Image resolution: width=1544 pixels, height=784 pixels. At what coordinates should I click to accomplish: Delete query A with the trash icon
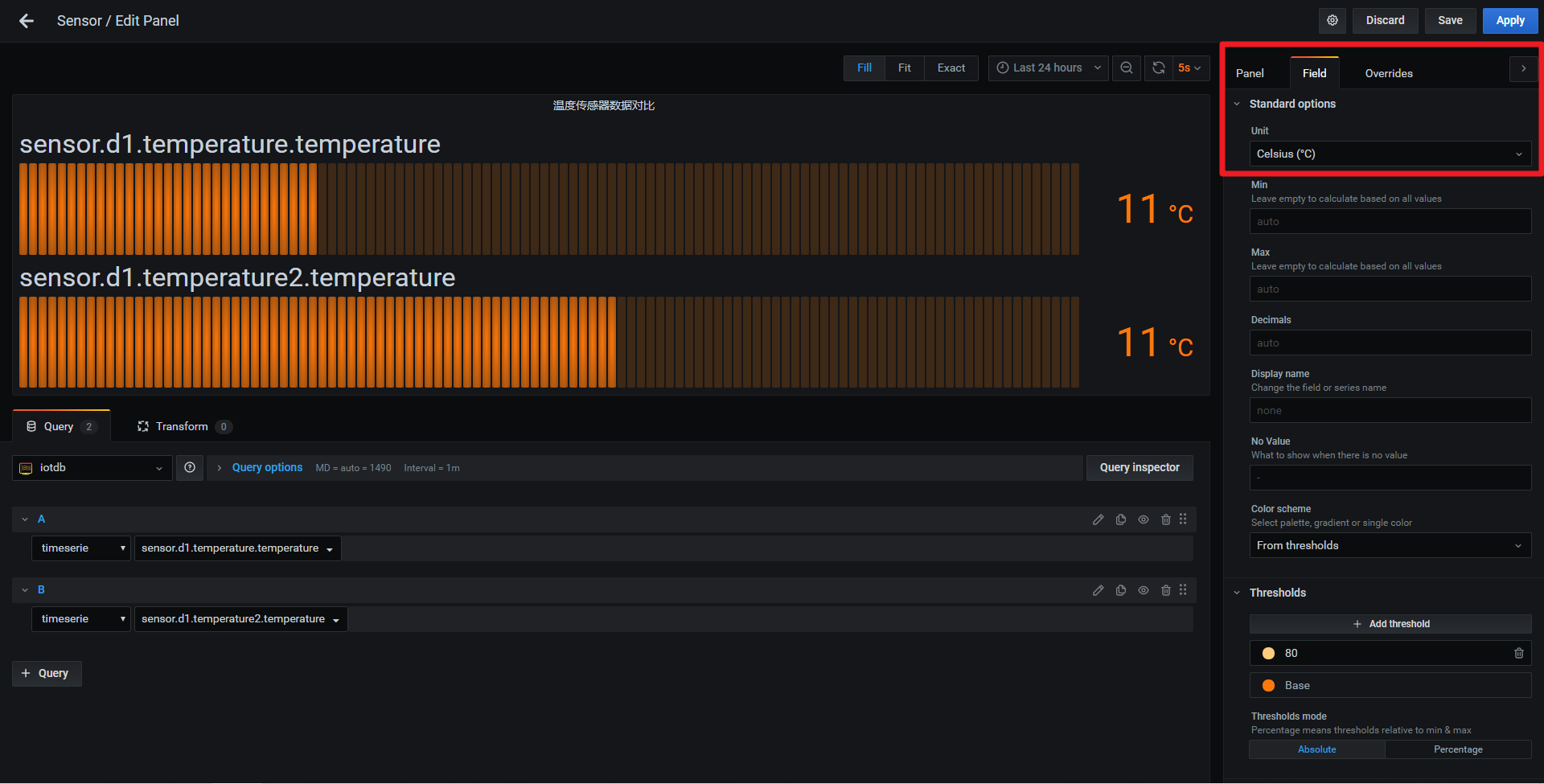tap(1166, 519)
